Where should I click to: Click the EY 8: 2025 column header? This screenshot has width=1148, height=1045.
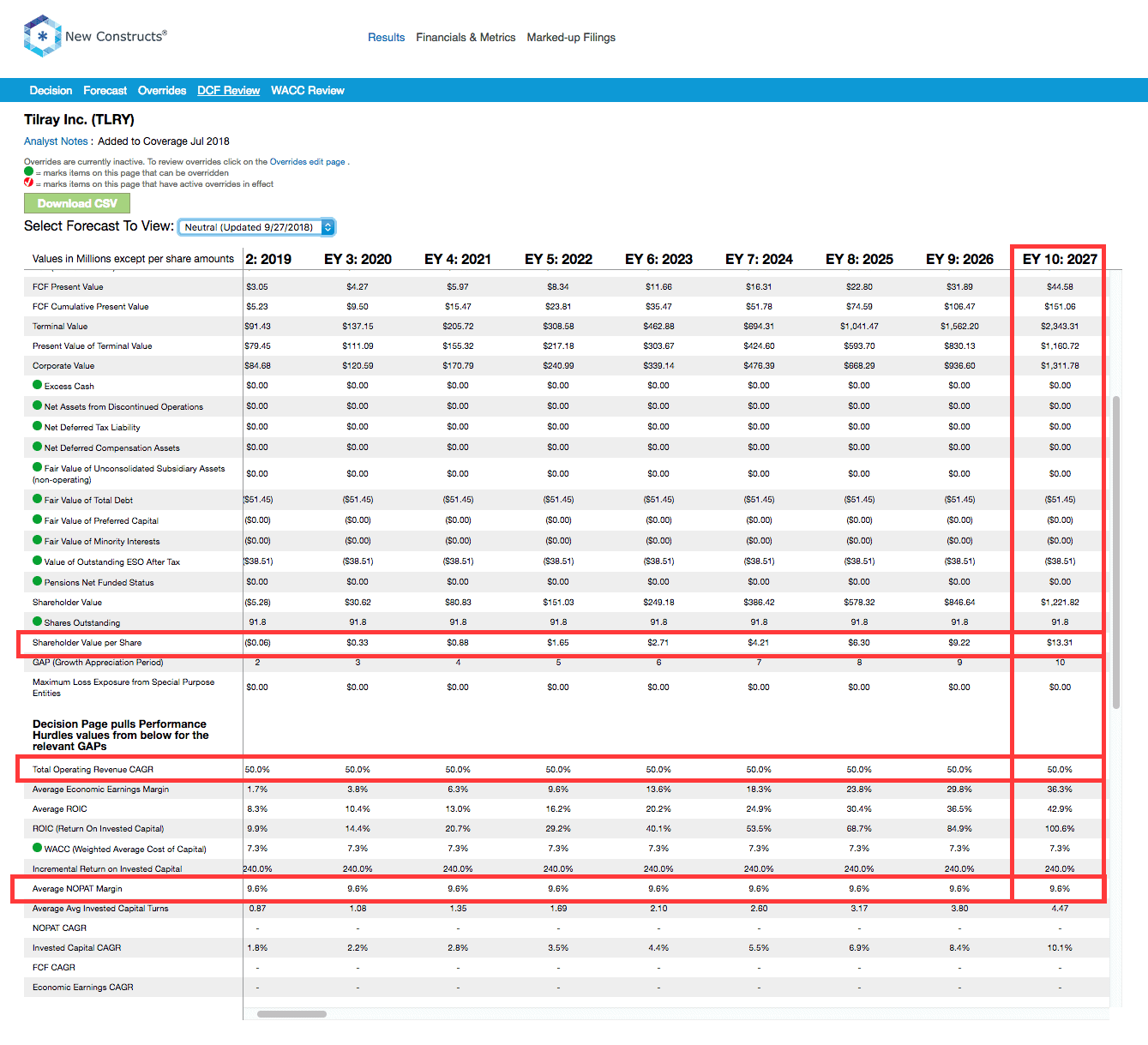[x=859, y=259]
